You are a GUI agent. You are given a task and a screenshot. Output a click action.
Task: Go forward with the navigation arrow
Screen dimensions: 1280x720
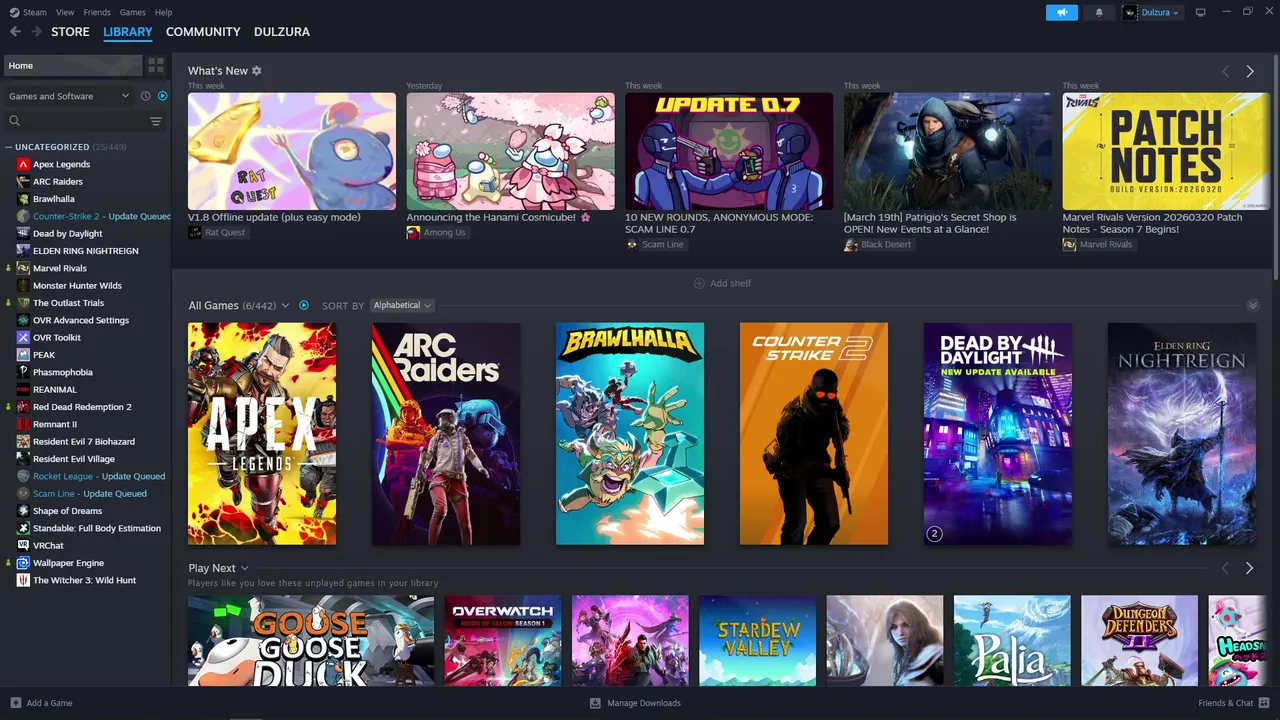36,32
